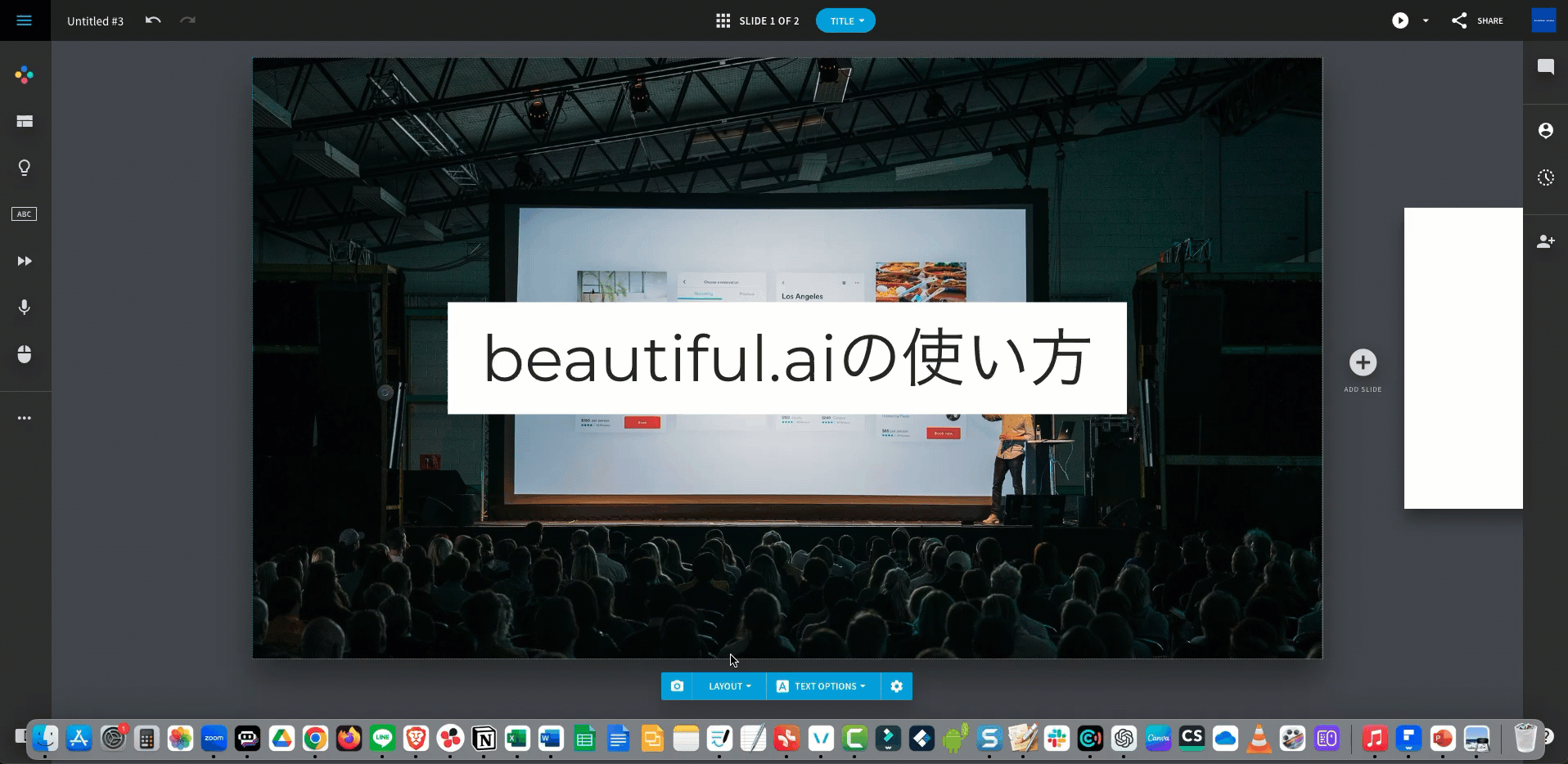1568x764 pixels.
Task: Open the fast-forward animation settings
Action: (x=25, y=261)
